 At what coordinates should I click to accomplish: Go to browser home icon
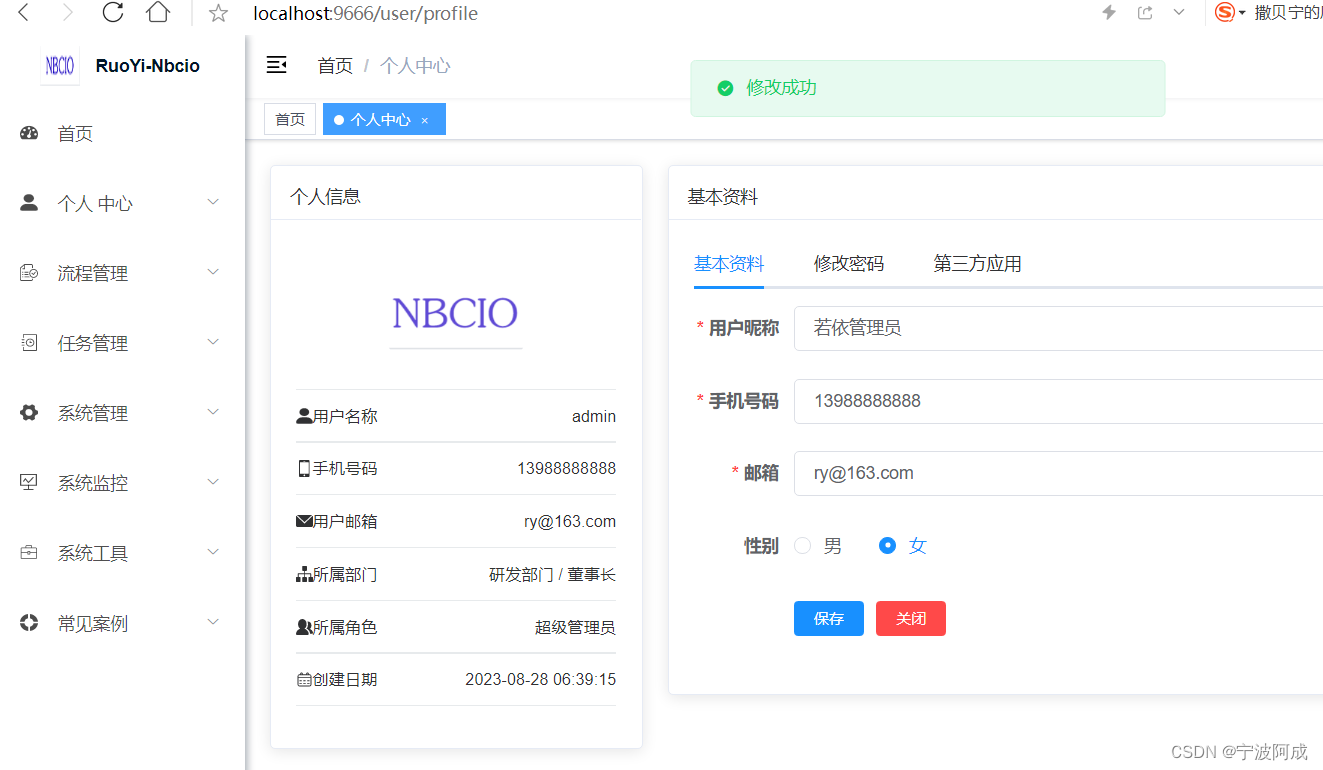coord(158,13)
